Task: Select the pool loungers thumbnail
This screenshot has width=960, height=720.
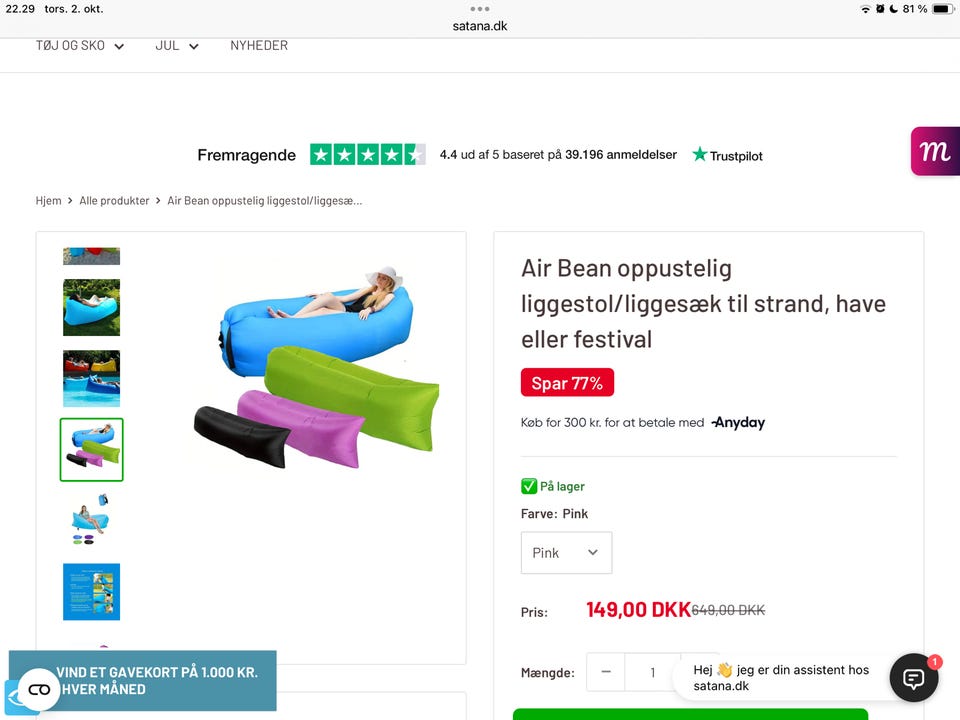Action: point(91,378)
